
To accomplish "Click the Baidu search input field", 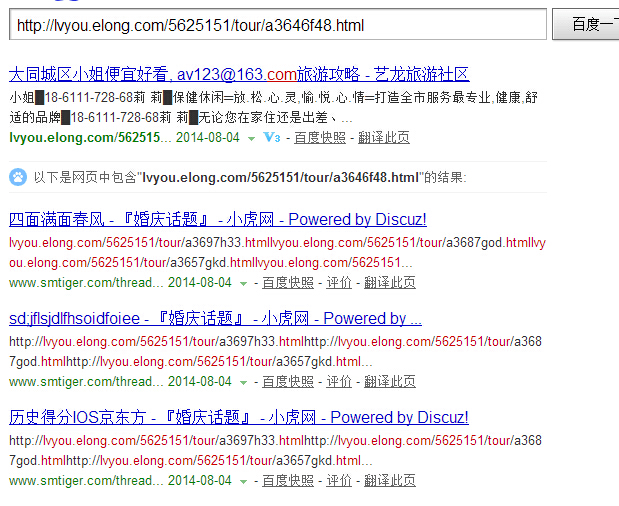I will point(278,24).
